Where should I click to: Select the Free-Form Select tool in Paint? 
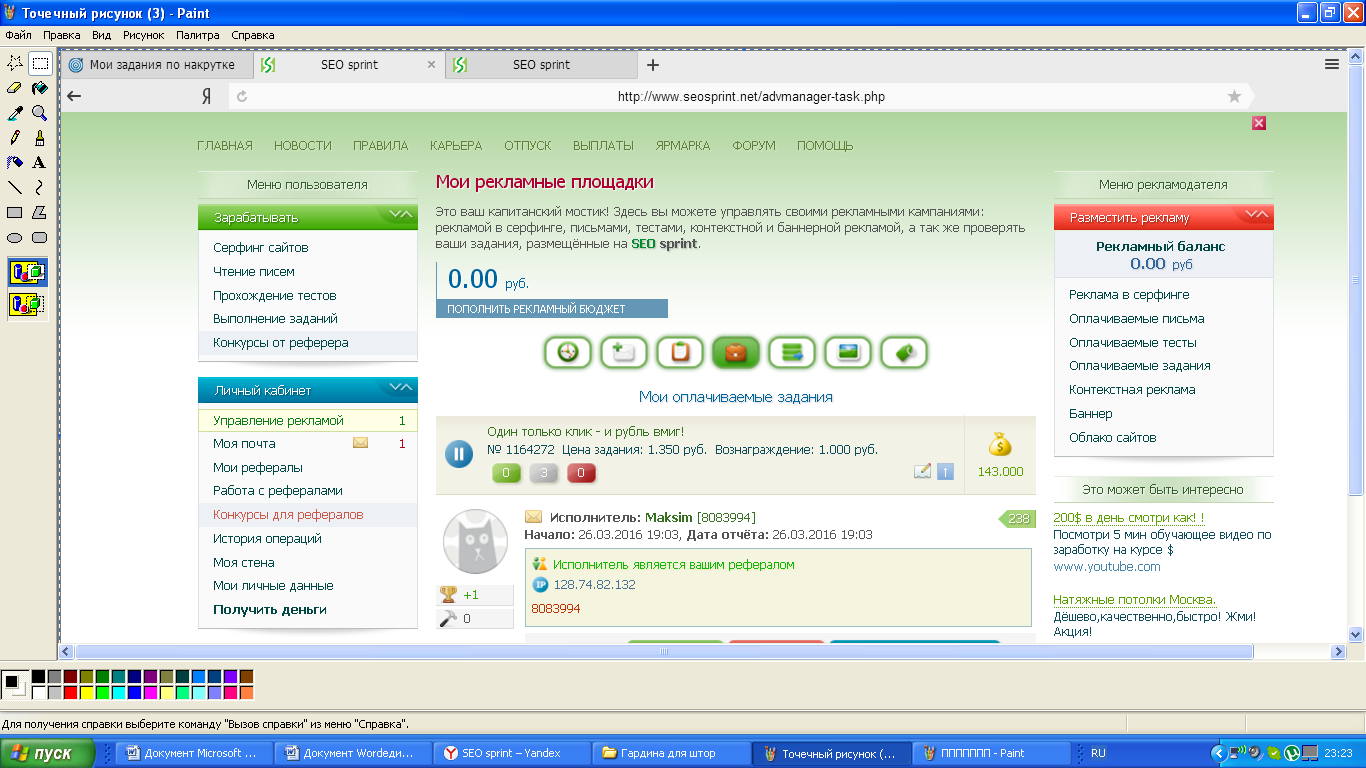click(15, 63)
